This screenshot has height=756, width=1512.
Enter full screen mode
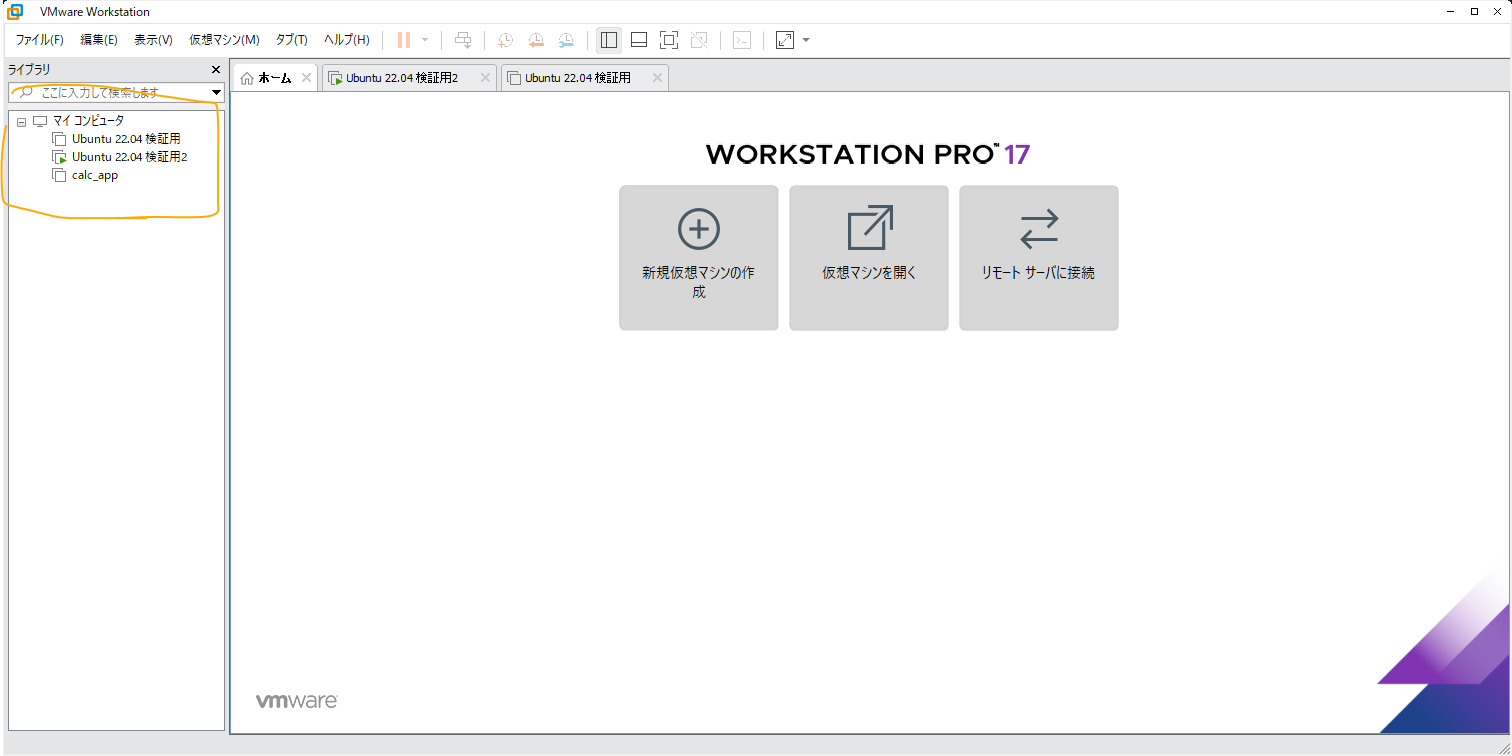click(668, 40)
